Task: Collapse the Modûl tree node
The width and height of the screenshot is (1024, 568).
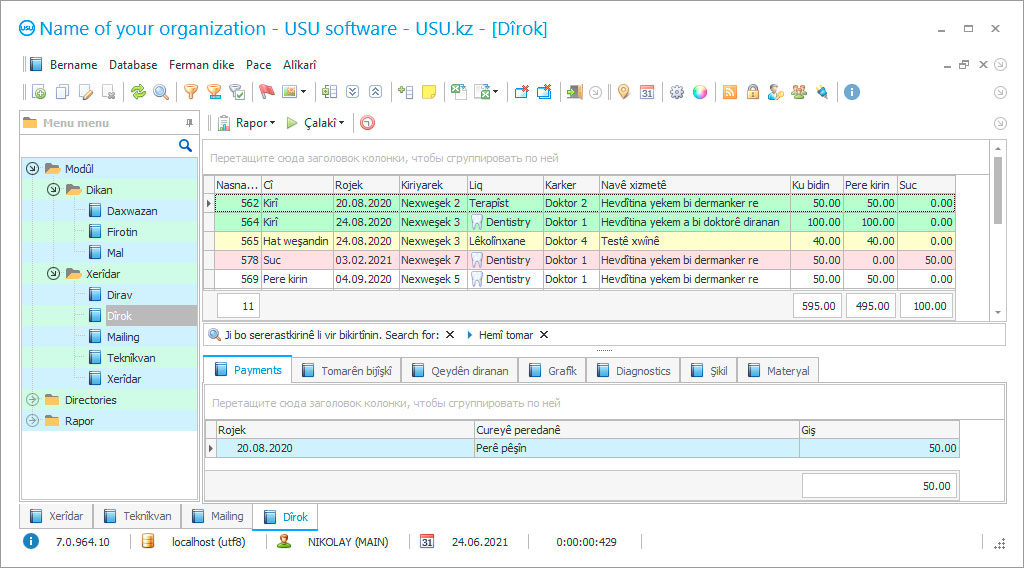Action: (32, 169)
